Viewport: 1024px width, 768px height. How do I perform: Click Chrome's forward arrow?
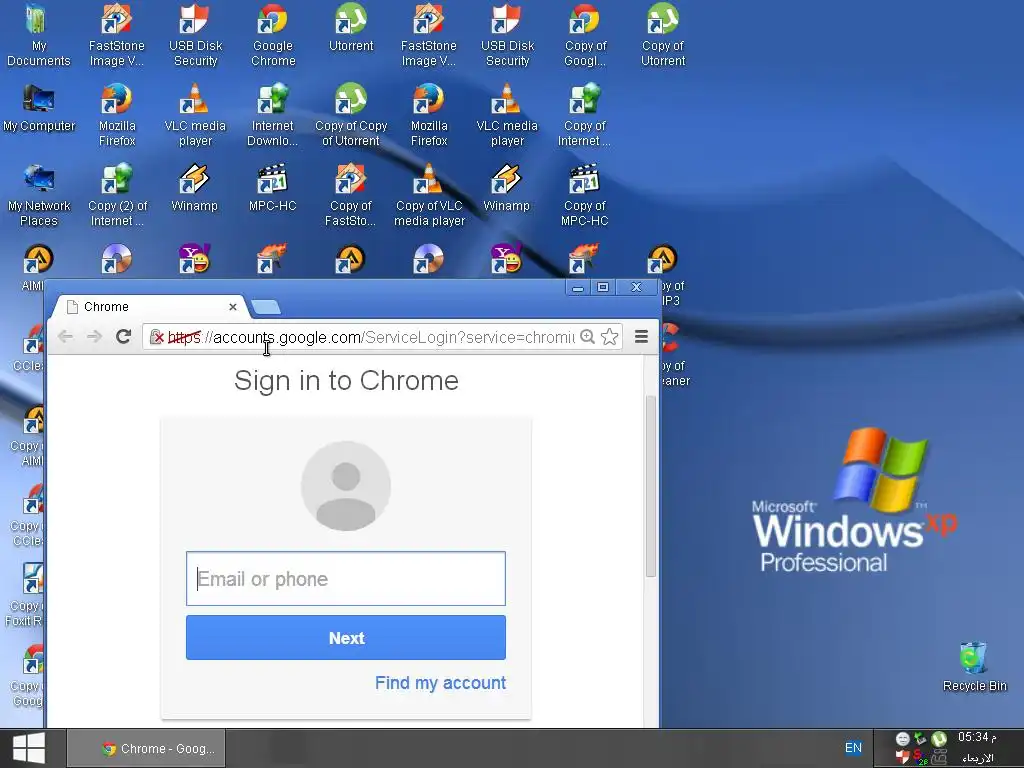95,336
